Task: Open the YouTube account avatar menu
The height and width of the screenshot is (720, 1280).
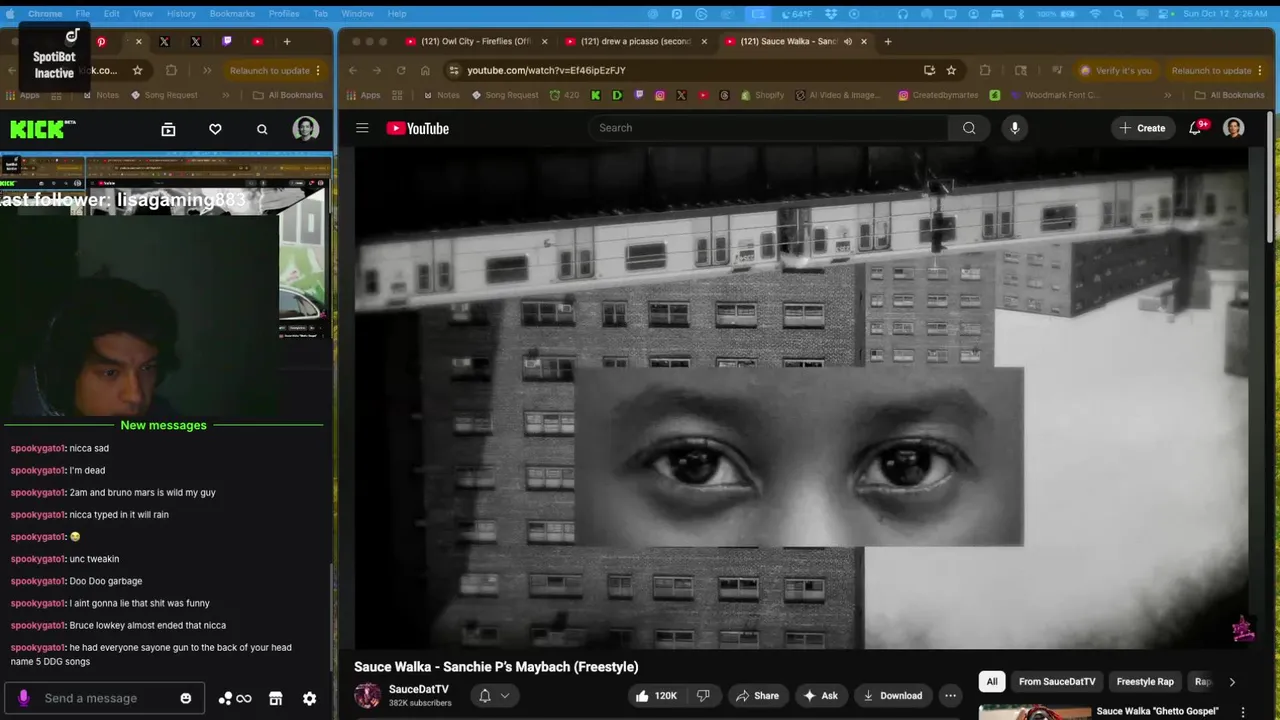Action: coord(1234,128)
